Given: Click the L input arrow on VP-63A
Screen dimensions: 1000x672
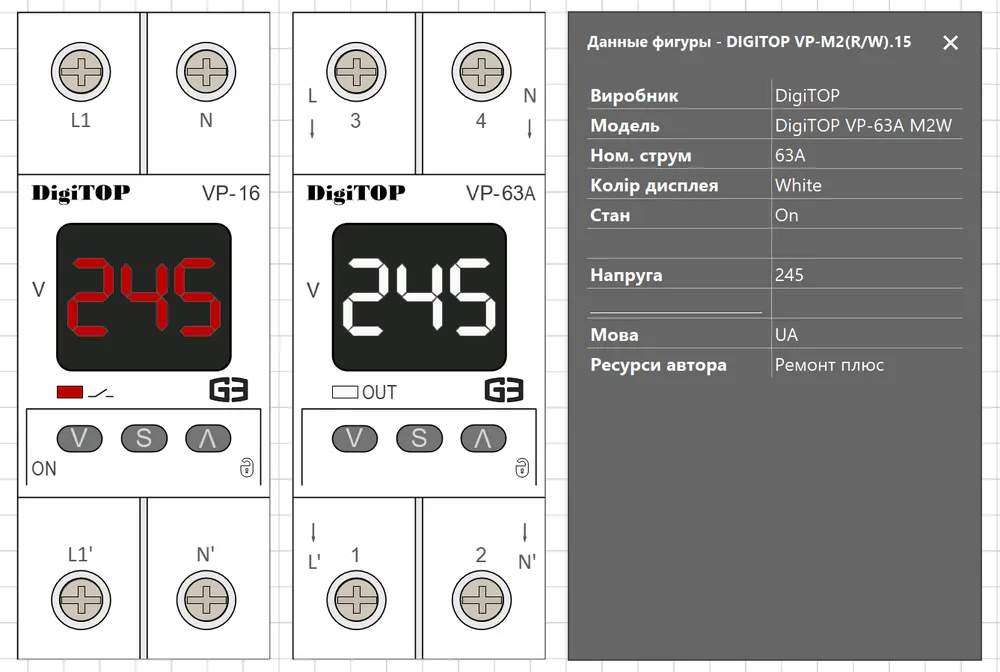Looking at the screenshot, I should click(312, 129).
